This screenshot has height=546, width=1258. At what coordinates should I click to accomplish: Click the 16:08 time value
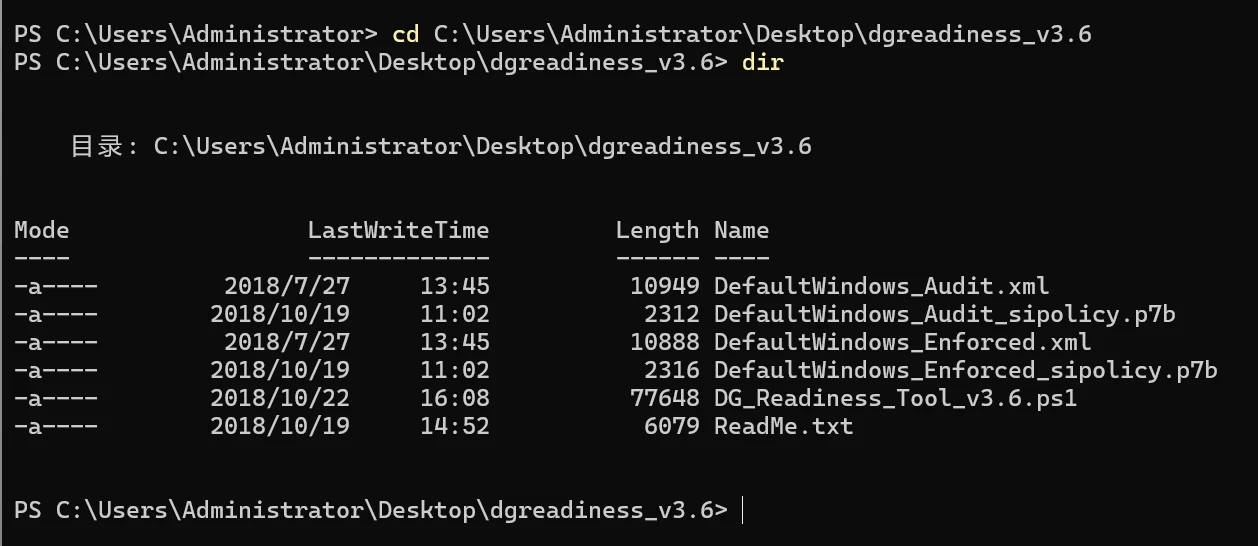tap(455, 398)
